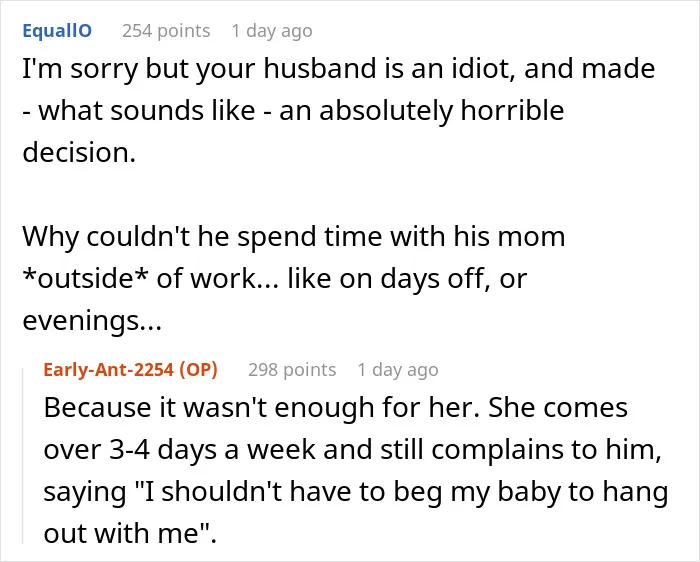The width and height of the screenshot is (700, 562).
Task: Open the EqualIO user profile
Action: point(57,31)
